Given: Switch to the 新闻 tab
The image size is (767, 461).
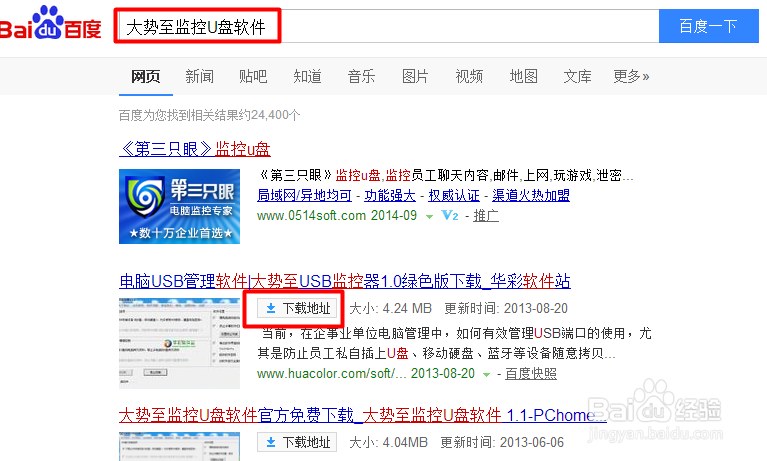Looking at the screenshot, I should tap(200, 76).
